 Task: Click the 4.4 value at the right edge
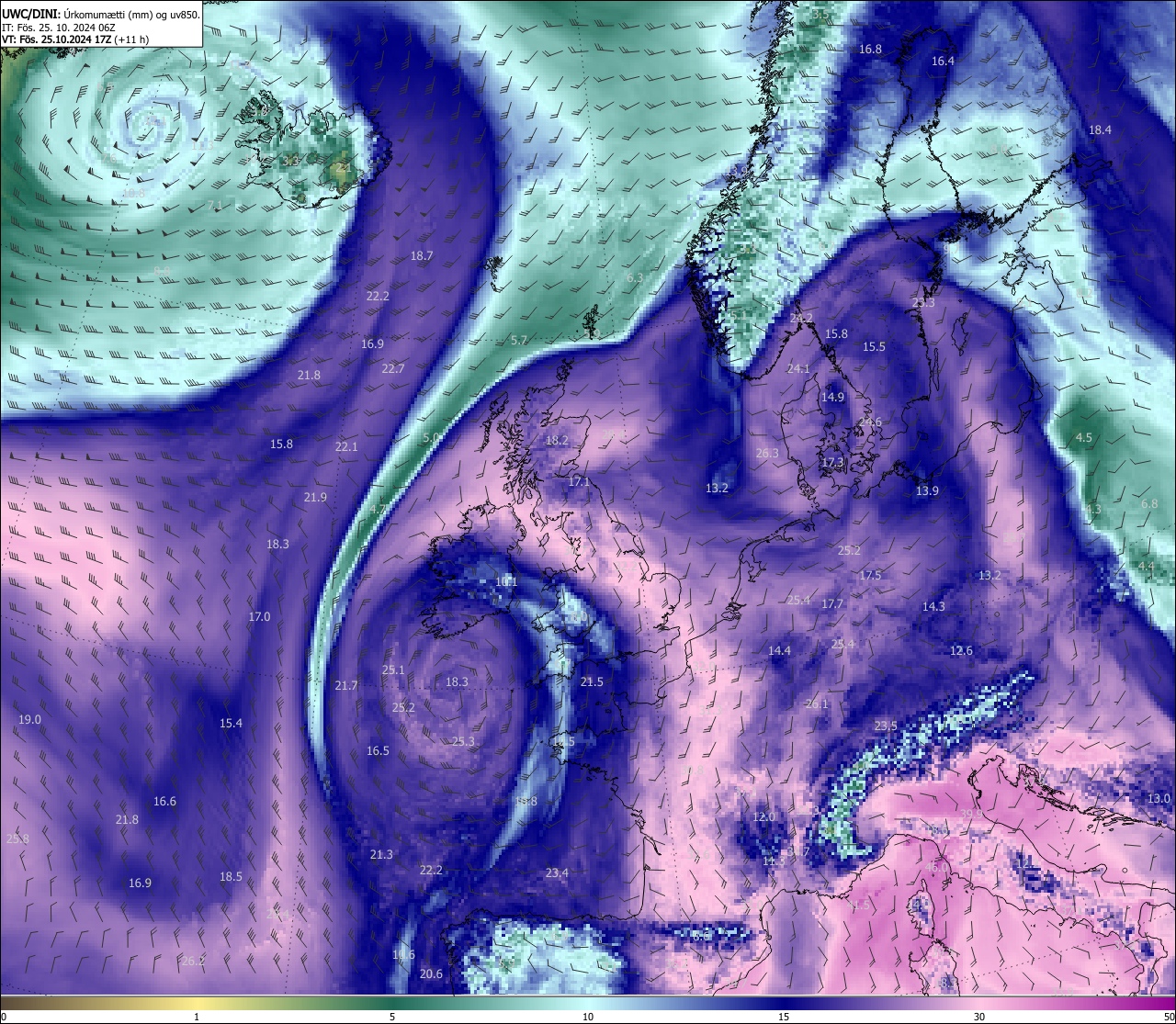[1146, 567]
